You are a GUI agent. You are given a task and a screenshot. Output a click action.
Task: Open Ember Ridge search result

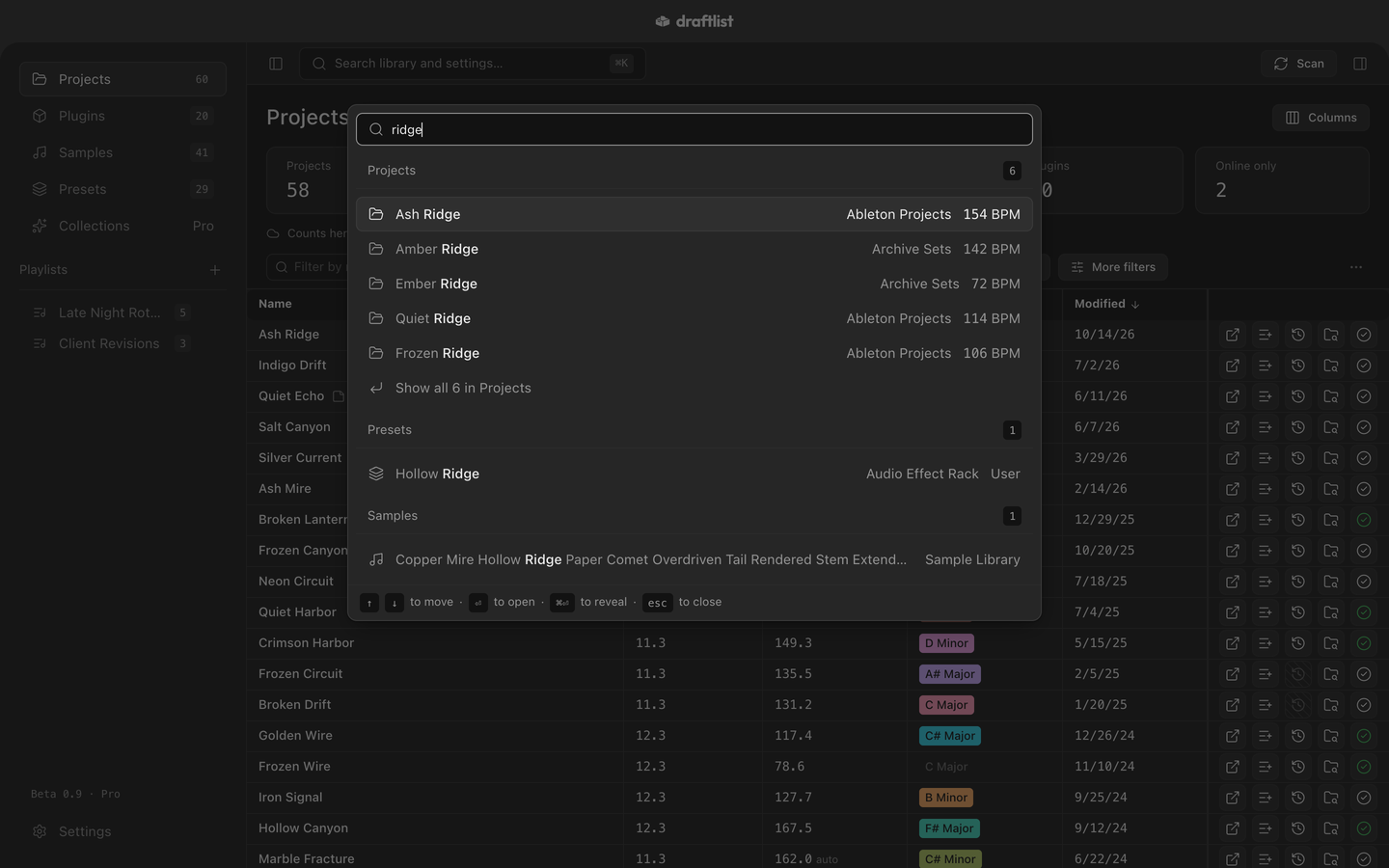point(694,284)
